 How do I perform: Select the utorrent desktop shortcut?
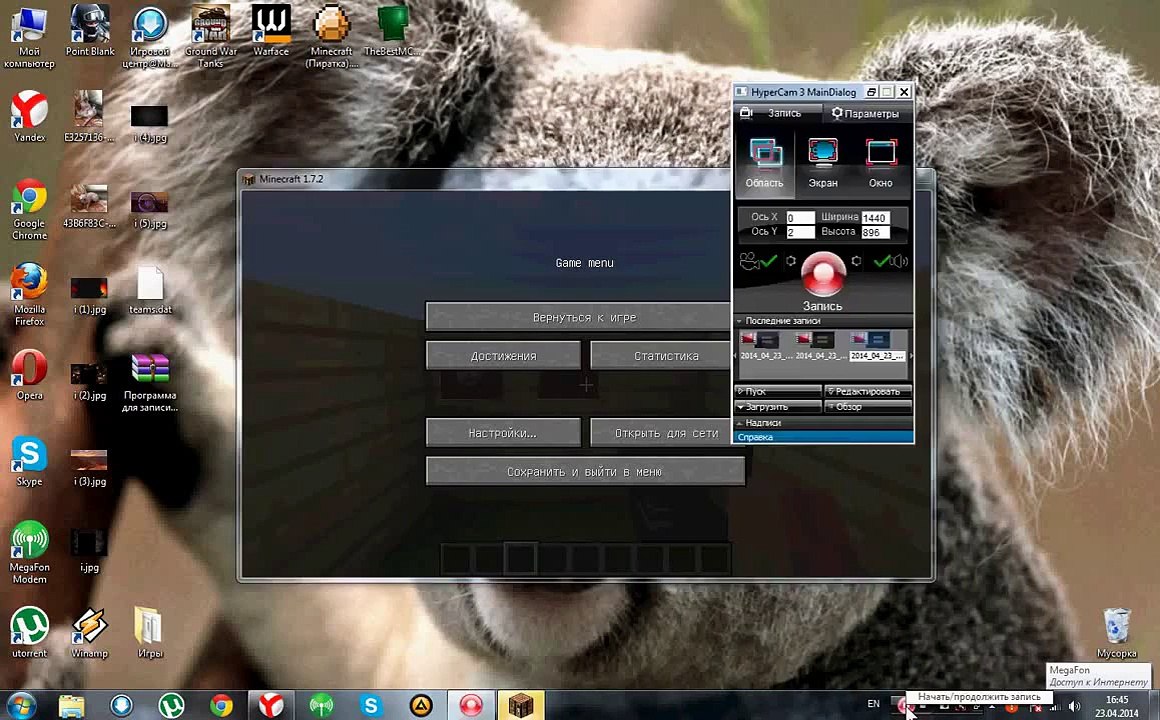[30, 633]
